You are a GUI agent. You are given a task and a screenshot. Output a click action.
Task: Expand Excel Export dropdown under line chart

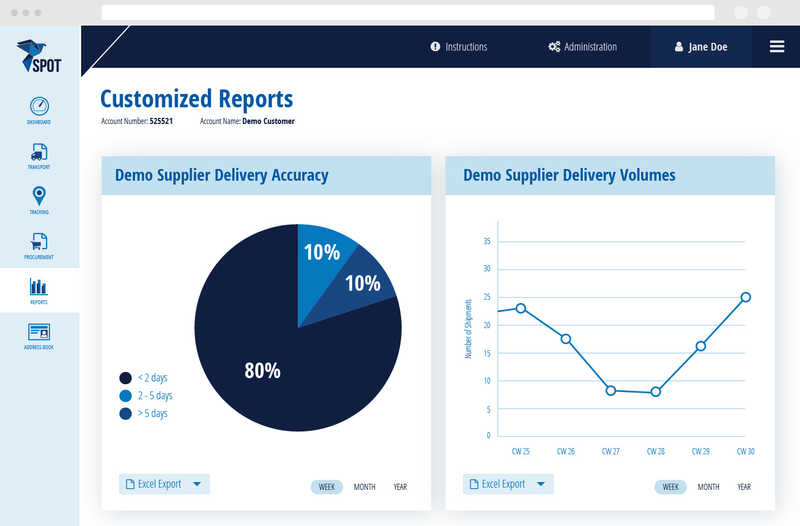pyautogui.click(x=541, y=484)
